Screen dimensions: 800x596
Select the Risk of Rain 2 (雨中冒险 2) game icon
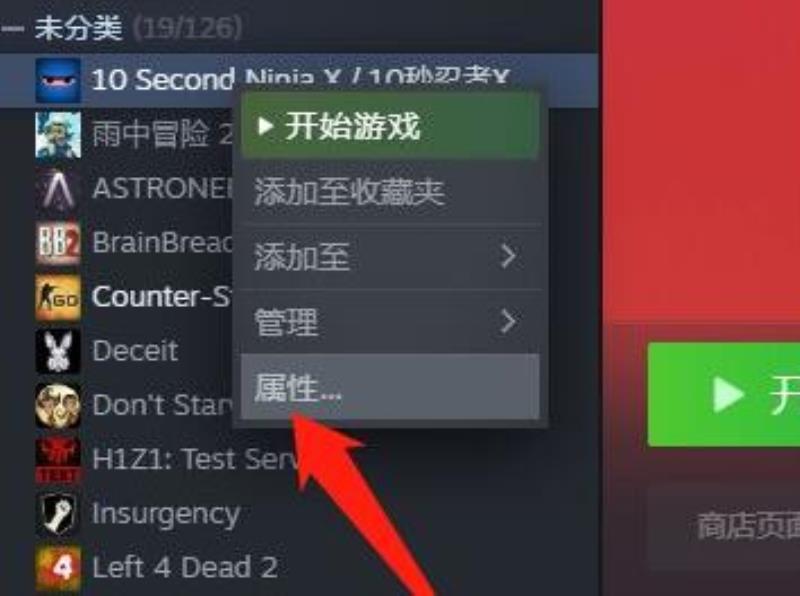pos(58,135)
